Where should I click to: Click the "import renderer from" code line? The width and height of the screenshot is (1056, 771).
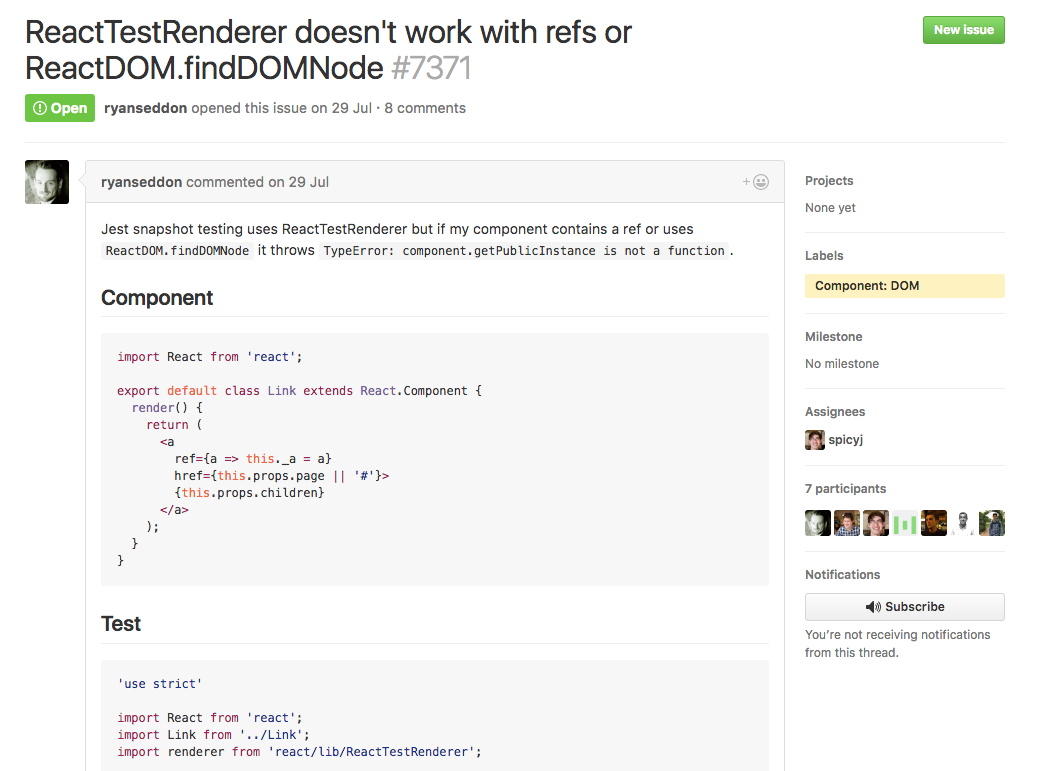pos(299,751)
